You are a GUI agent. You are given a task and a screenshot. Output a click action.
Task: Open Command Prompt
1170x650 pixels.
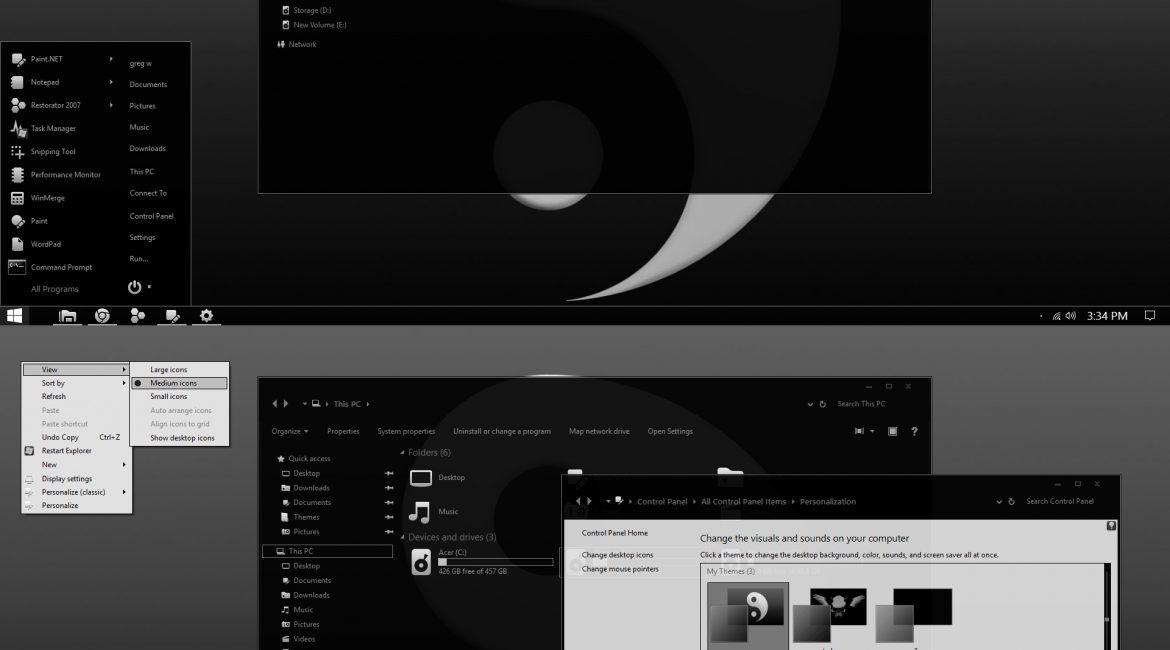tap(61, 267)
